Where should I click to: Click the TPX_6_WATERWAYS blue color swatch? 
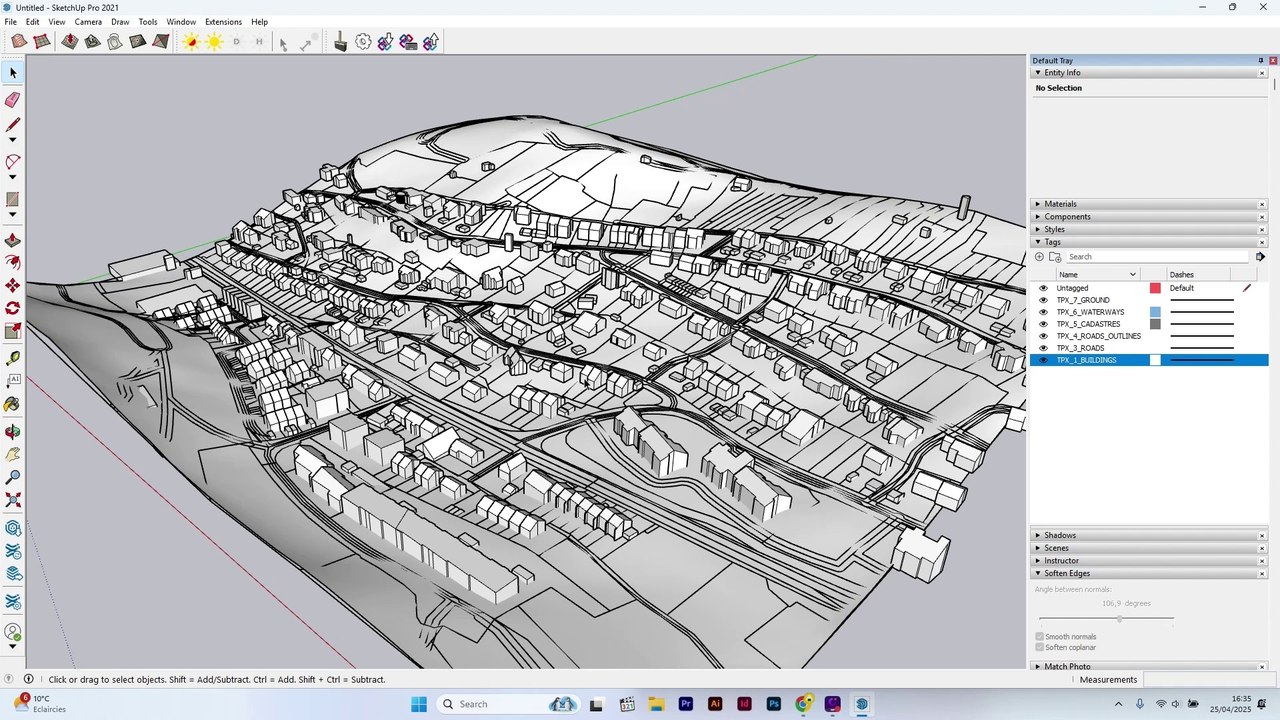click(x=1155, y=312)
